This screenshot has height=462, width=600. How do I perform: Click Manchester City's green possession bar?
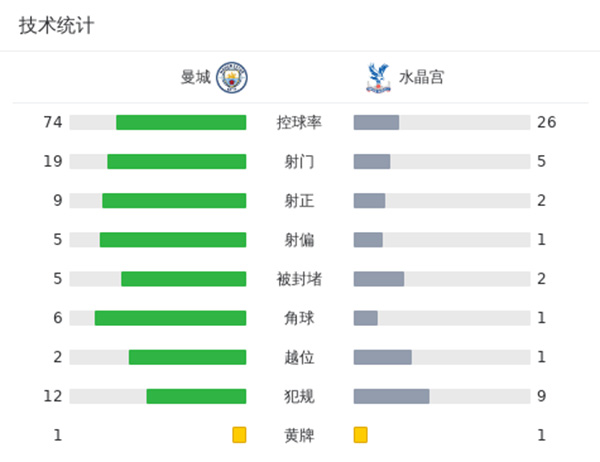click(181, 123)
